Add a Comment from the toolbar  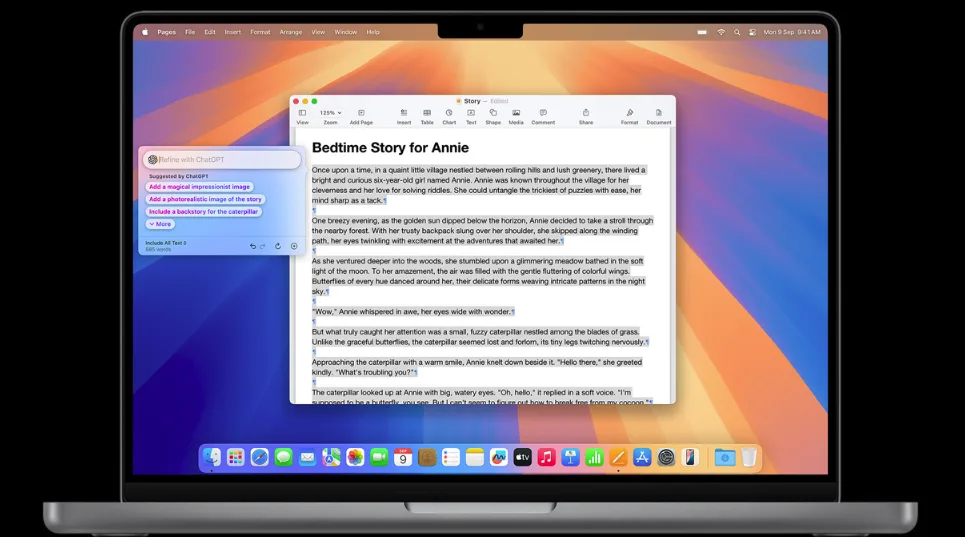[x=543, y=116]
